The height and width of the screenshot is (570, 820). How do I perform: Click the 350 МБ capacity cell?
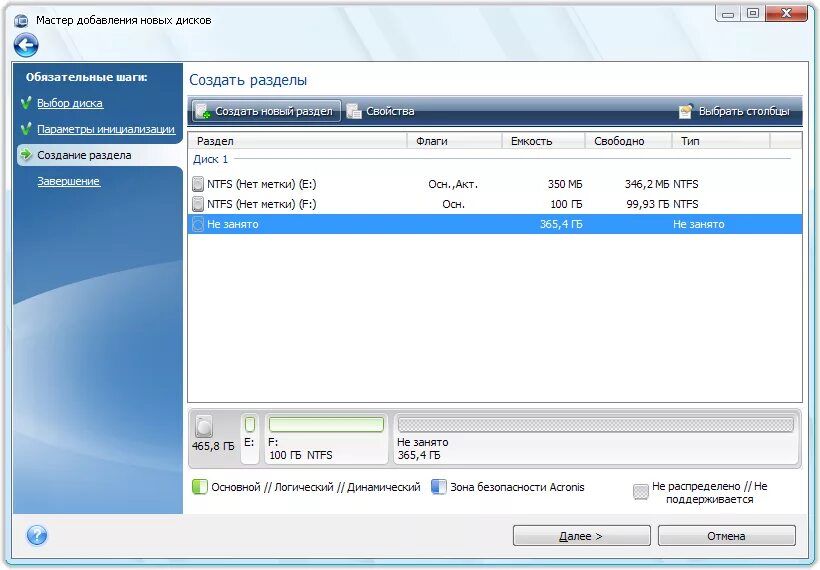point(565,184)
